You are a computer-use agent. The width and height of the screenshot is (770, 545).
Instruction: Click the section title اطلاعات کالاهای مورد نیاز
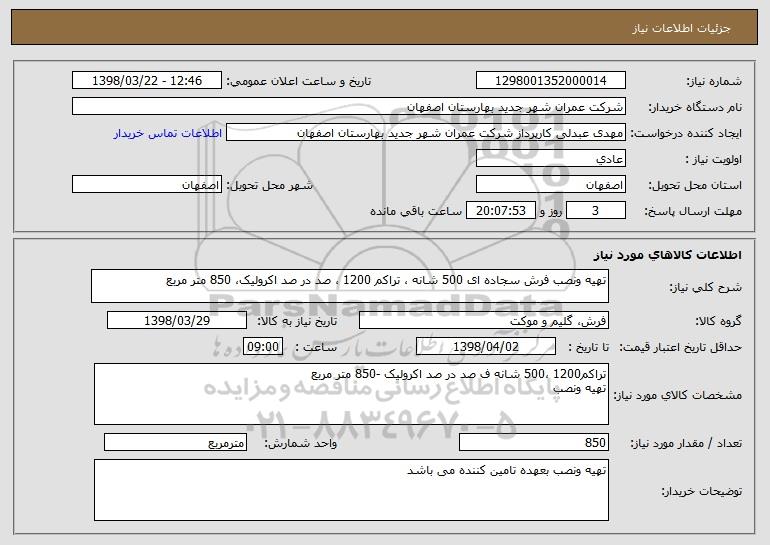pos(667,255)
